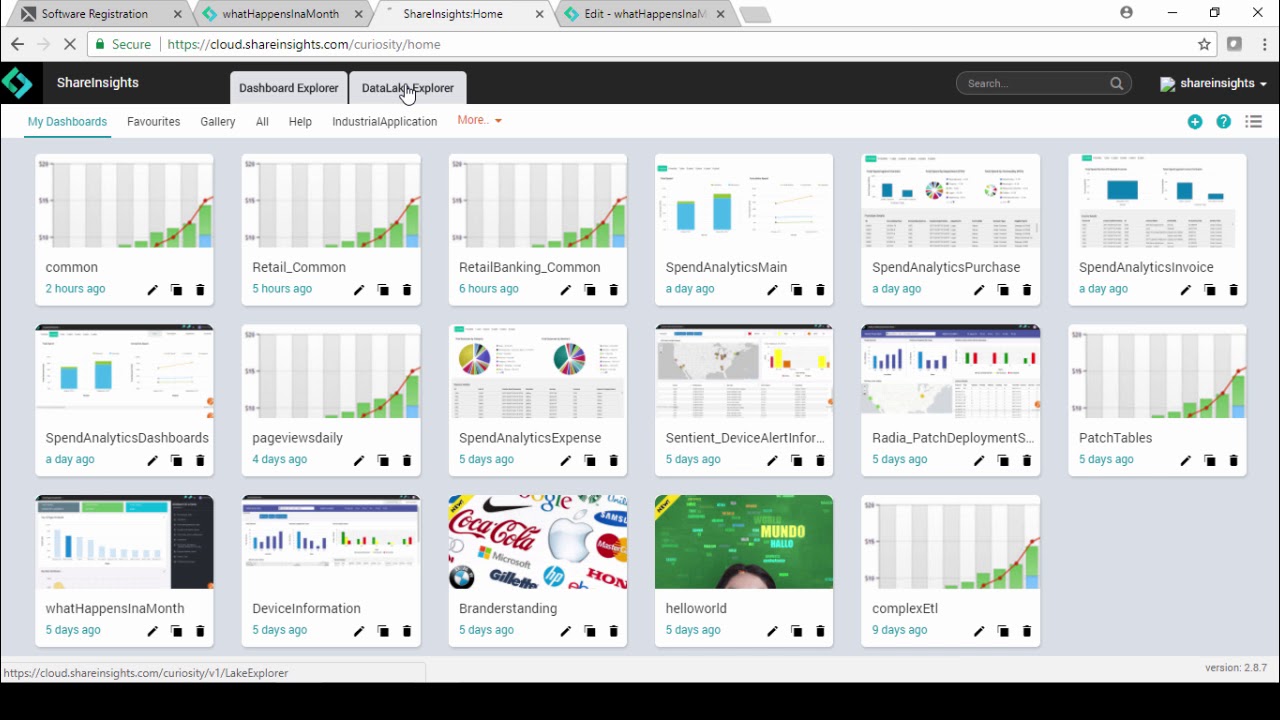Delete the Radia_PatchDeployment dashboard
This screenshot has width=1280, height=720.
pyautogui.click(x=1027, y=461)
